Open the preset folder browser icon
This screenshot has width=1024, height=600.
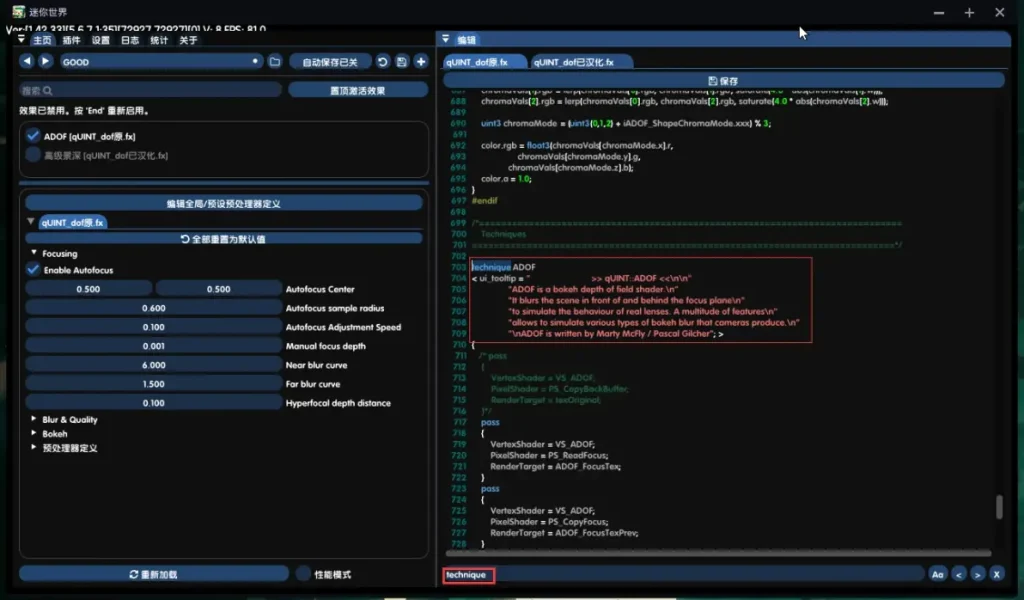point(275,62)
